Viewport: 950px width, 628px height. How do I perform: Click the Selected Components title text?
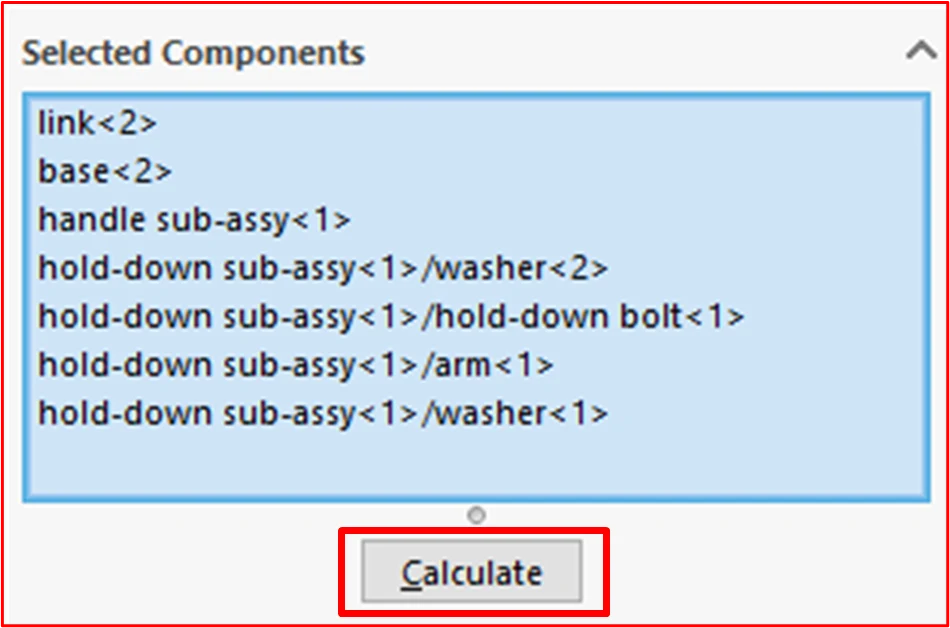(194, 52)
